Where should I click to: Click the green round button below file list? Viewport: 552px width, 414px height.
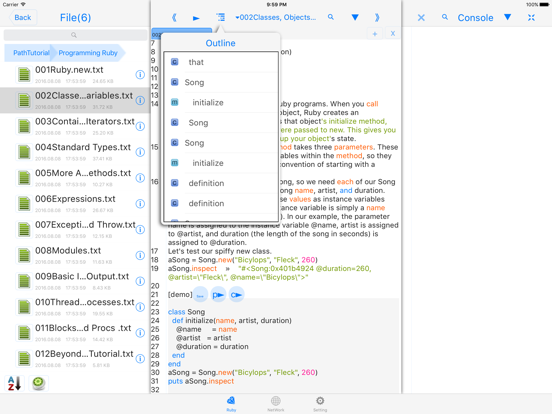[38, 383]
